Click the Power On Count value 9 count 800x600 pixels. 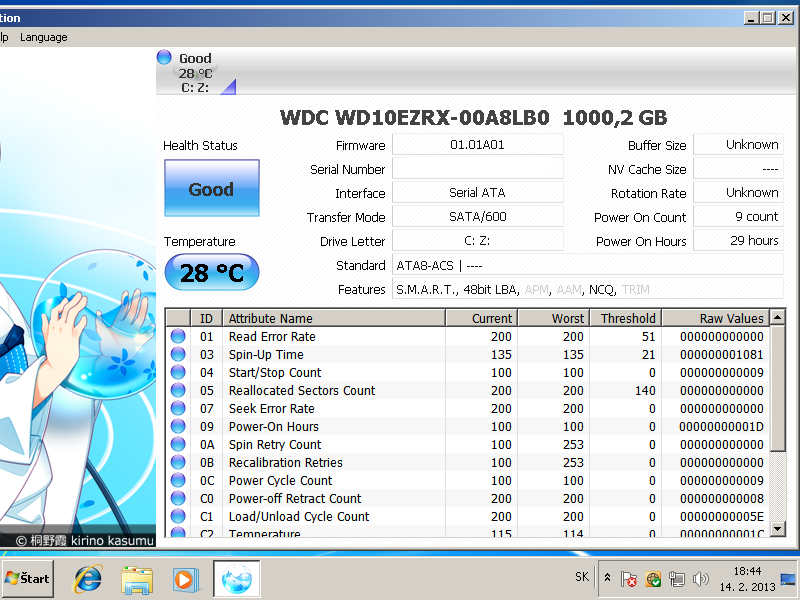738,216
